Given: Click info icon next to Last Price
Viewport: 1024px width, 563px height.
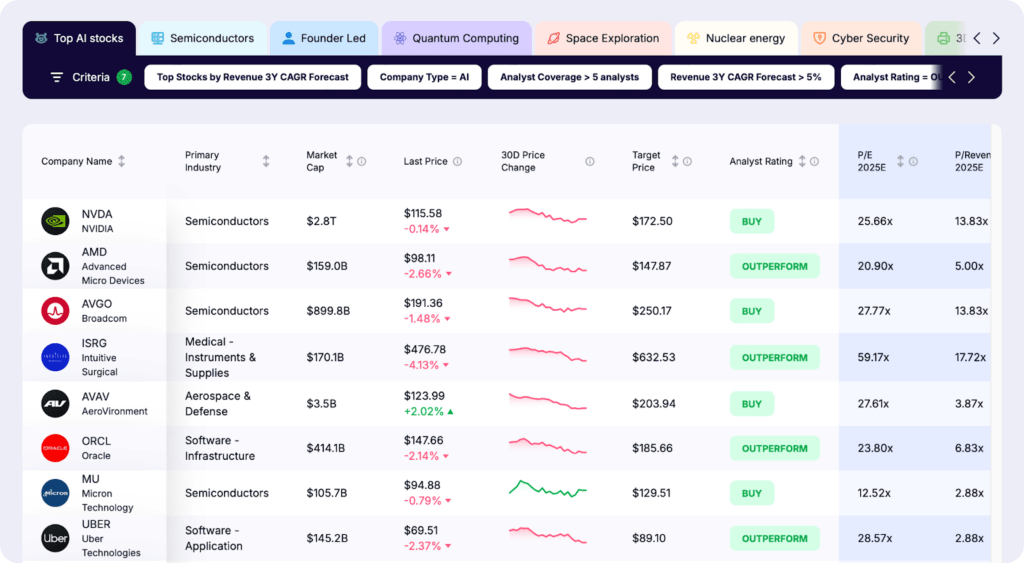Looking at the screenshot, I should (x=457, y=161).
